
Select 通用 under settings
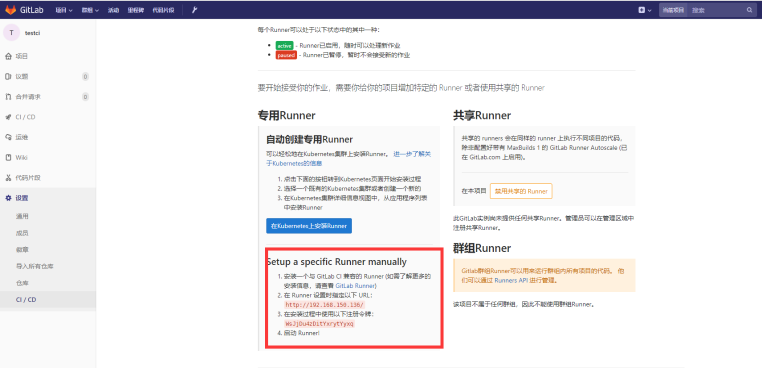[22, 217]
